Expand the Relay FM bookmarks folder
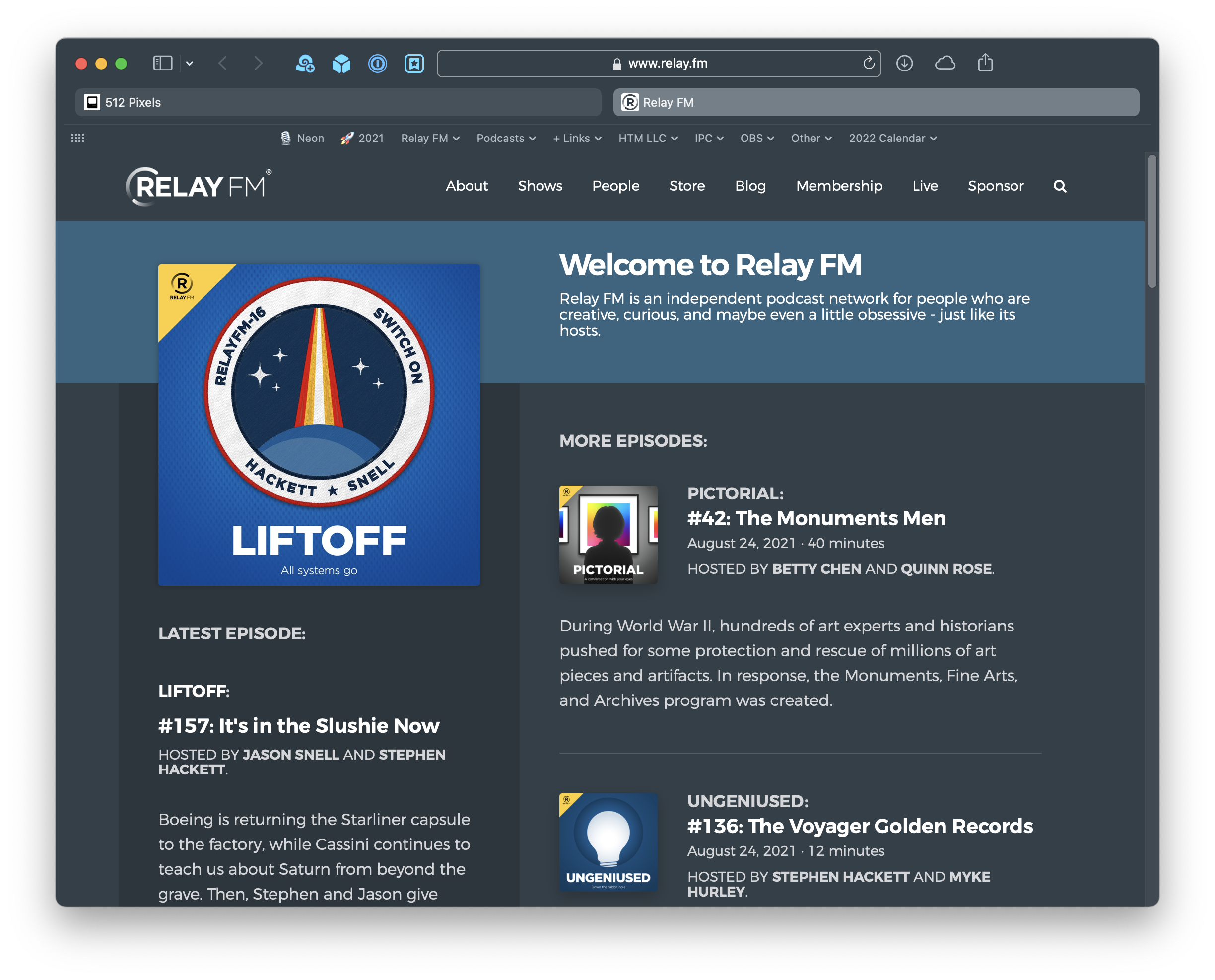1215x980 pixels. (x=430, y=139)
